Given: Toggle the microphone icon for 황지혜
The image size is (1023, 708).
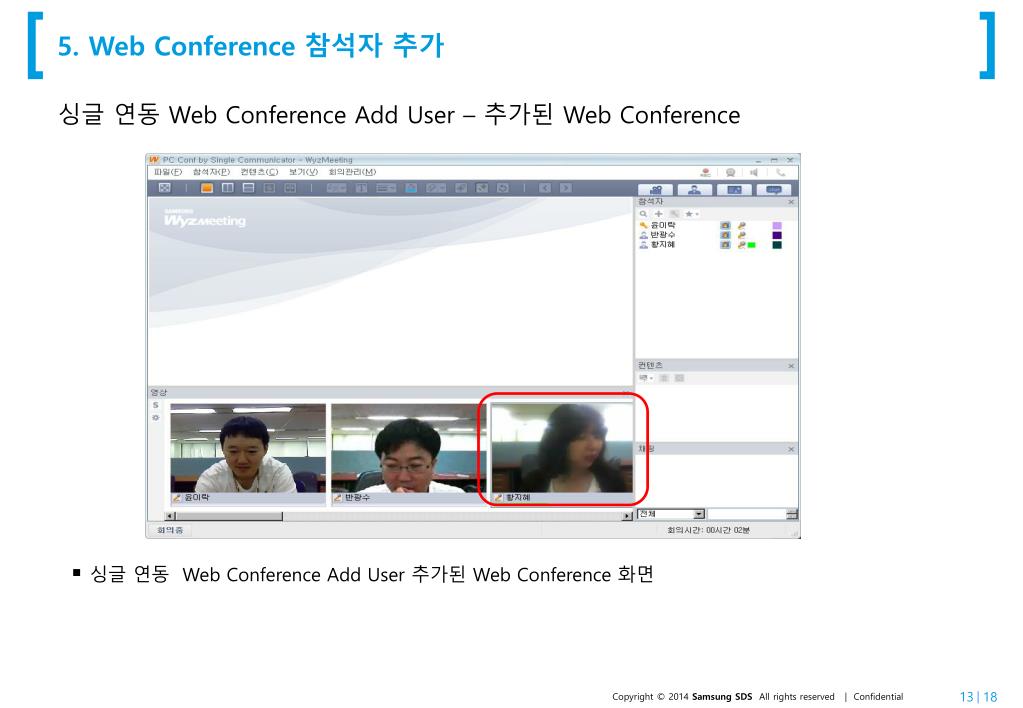Looking at the screenshot, I should pyautogui.click(x=742, y=245).
